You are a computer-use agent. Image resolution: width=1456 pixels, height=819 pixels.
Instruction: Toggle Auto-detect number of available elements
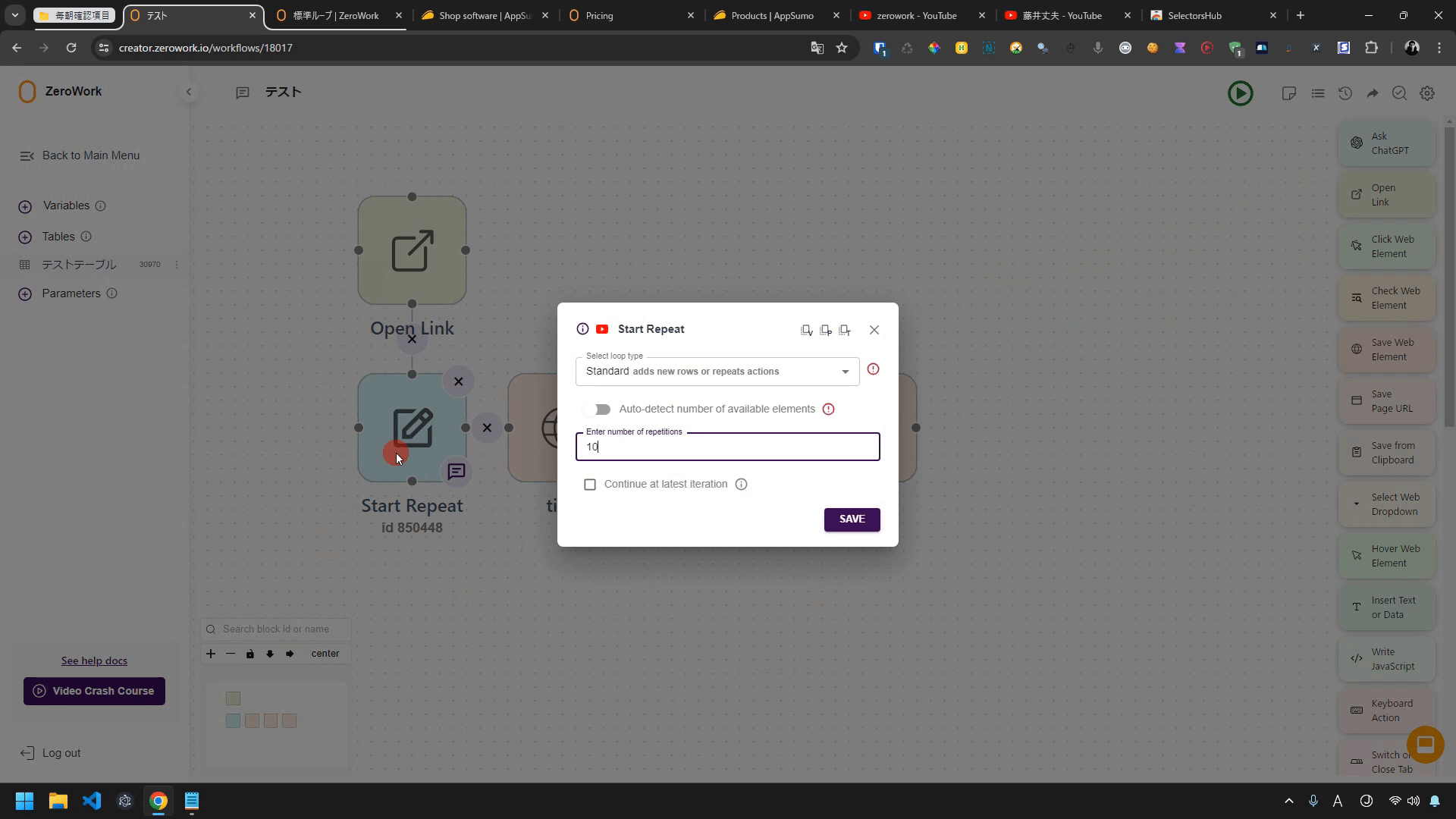pos(598,409)
